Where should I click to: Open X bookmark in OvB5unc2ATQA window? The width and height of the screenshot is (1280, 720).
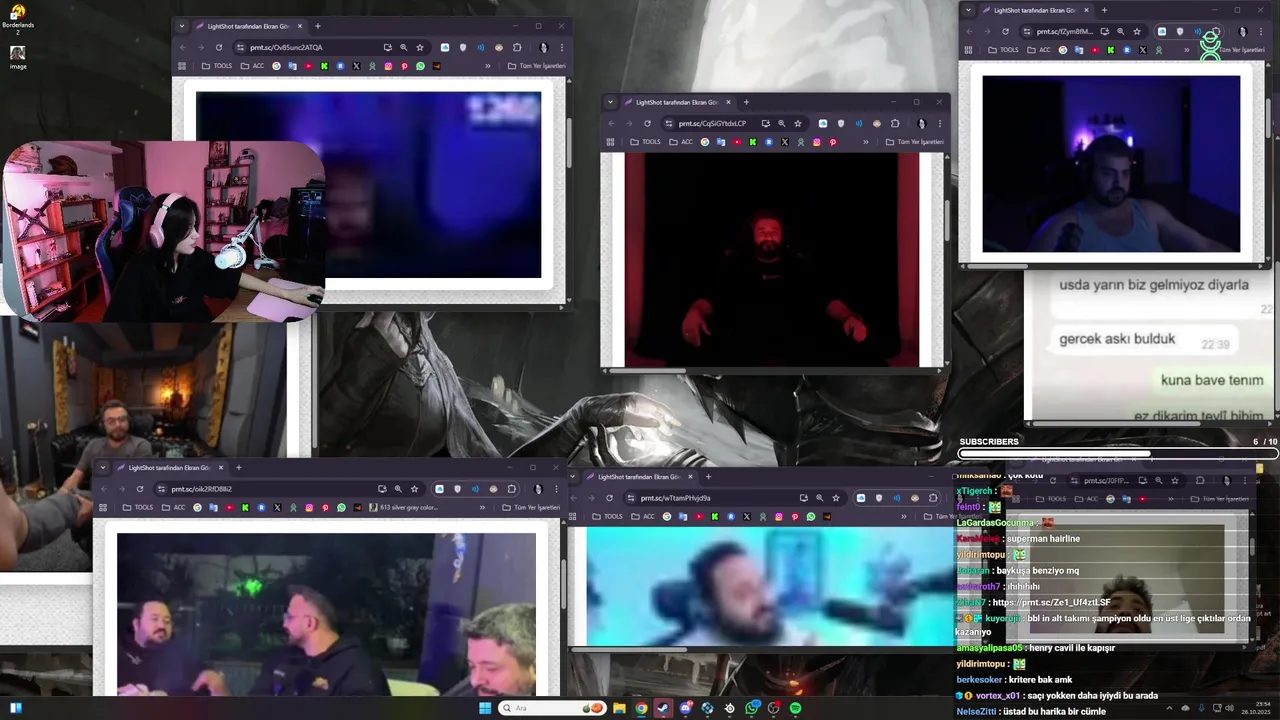tap(356, 66)
